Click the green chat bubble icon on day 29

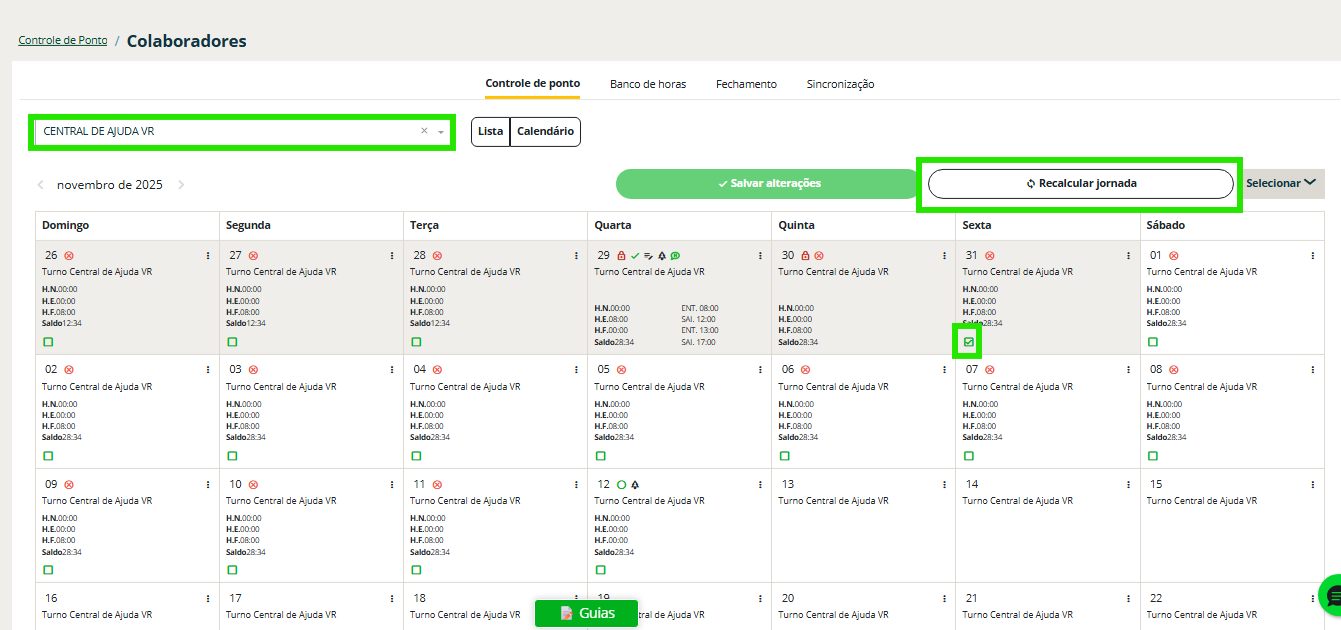click(675, 256)
